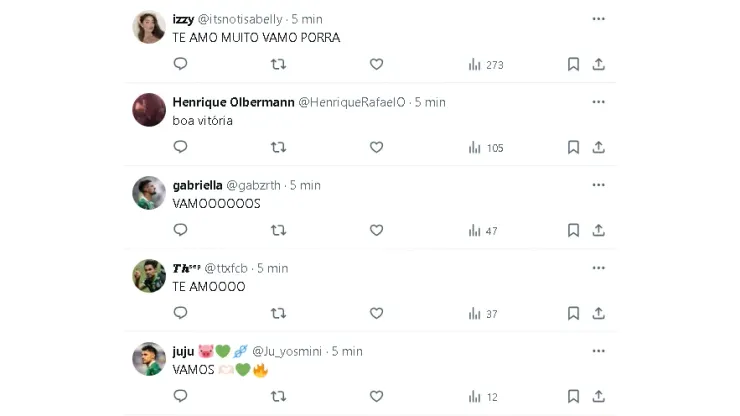Go to @gabzrth handle profile
The height and width of the screenshot is (416, 740).
pyautogui.click(x=254, y=185)
